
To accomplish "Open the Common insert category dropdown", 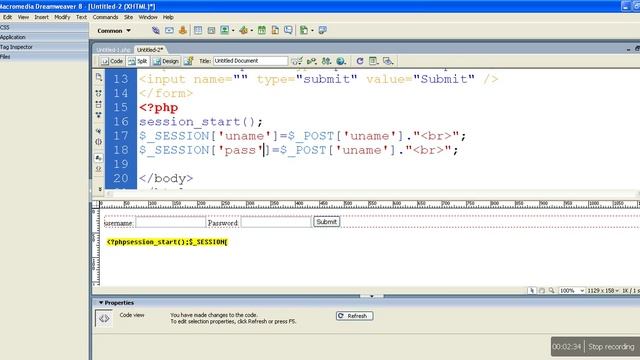I will pos(114,31).
